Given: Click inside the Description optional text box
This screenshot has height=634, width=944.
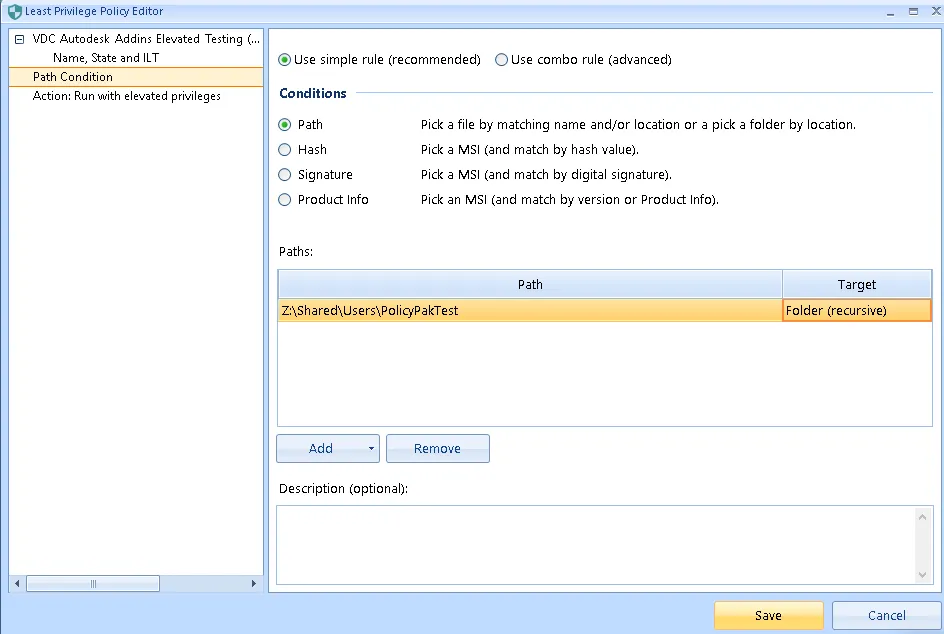Looking at the screenshot, I should [x=595, y=544].
